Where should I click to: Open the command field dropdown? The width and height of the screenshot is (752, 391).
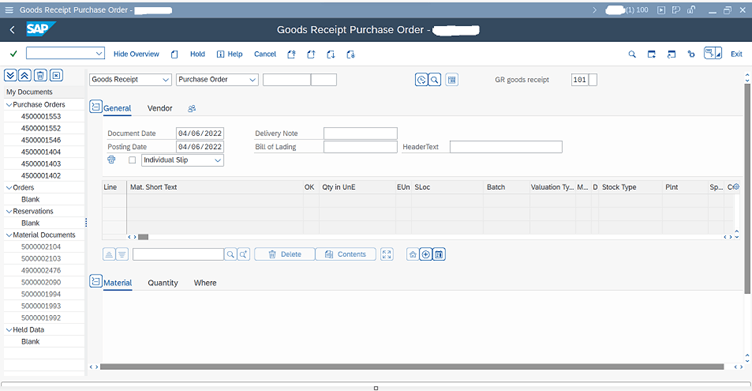tap(99, 53)
